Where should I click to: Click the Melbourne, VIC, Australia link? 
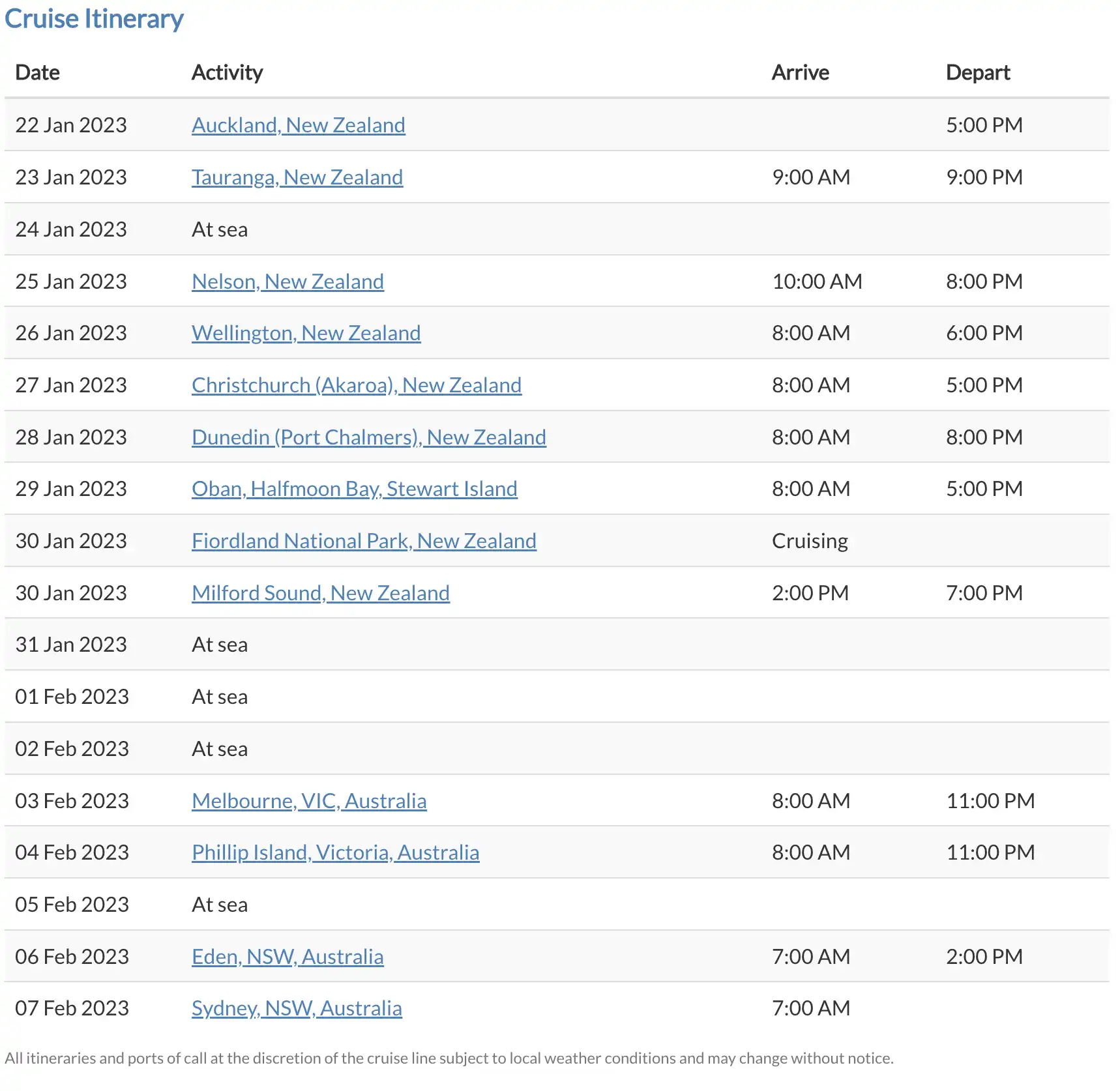(x=309, y=801)
